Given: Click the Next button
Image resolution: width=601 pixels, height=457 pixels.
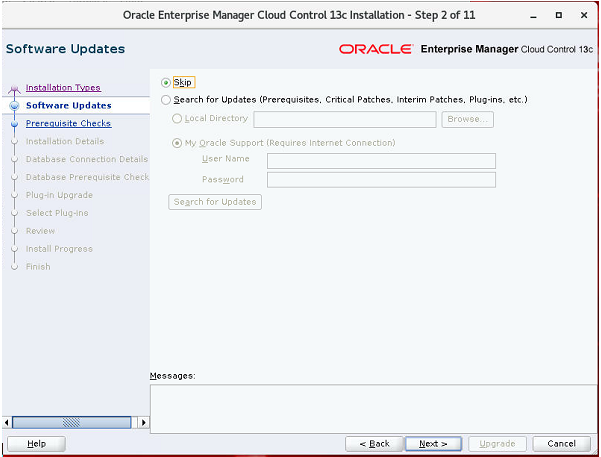Looking at the screenshot, I should click(433, 443).
